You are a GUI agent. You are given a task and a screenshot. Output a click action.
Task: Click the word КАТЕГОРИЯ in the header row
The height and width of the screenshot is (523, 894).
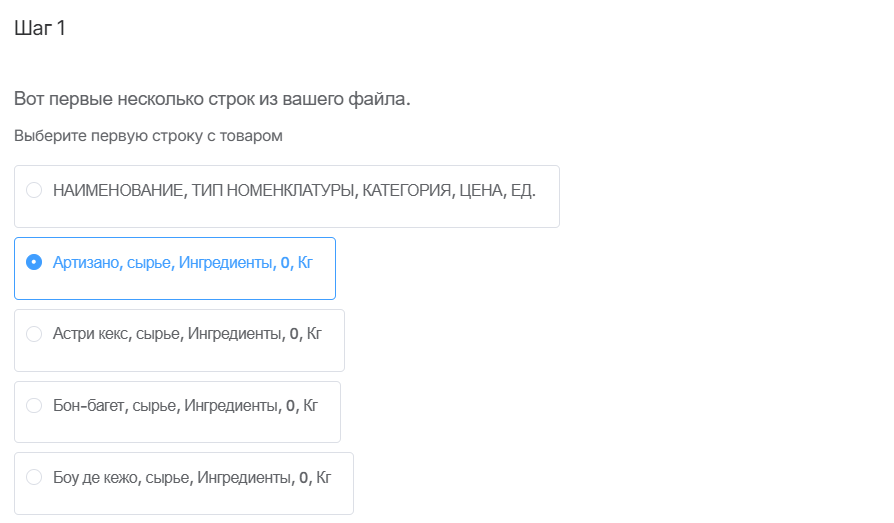pos(405,190)
